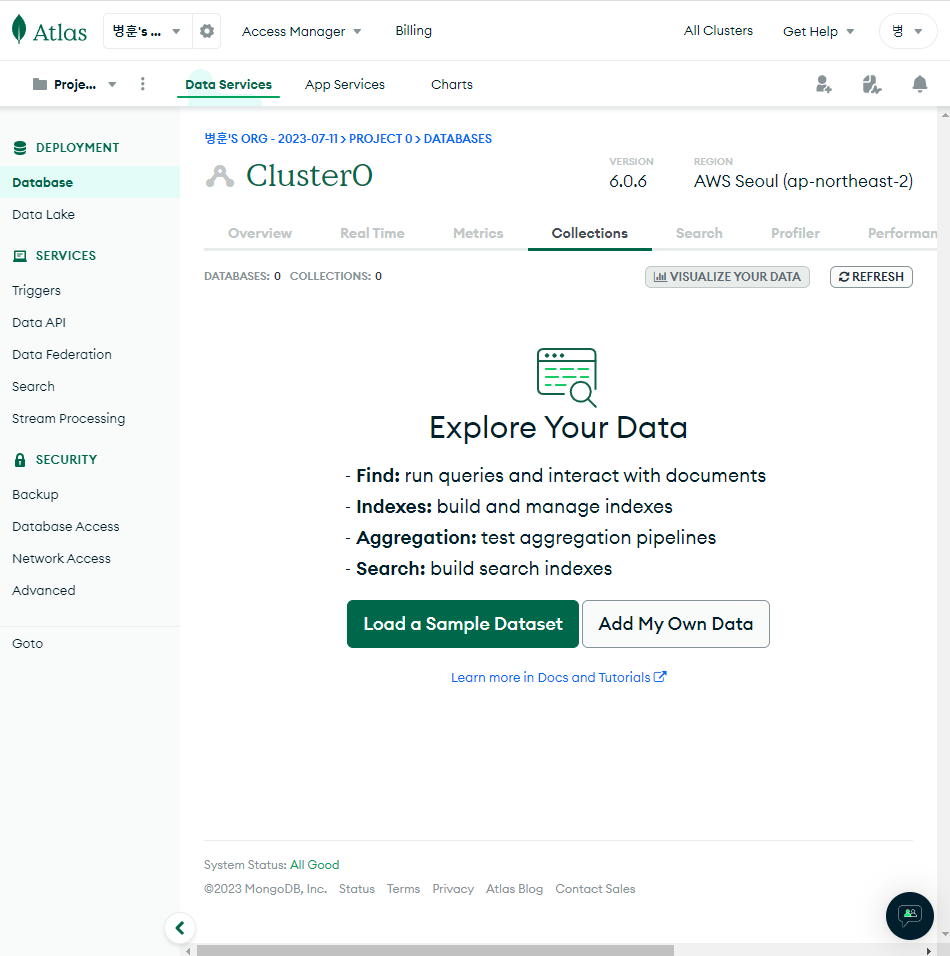Open the alerts bell icon
This screenshot has width=950, height=956.
[920, 84]
